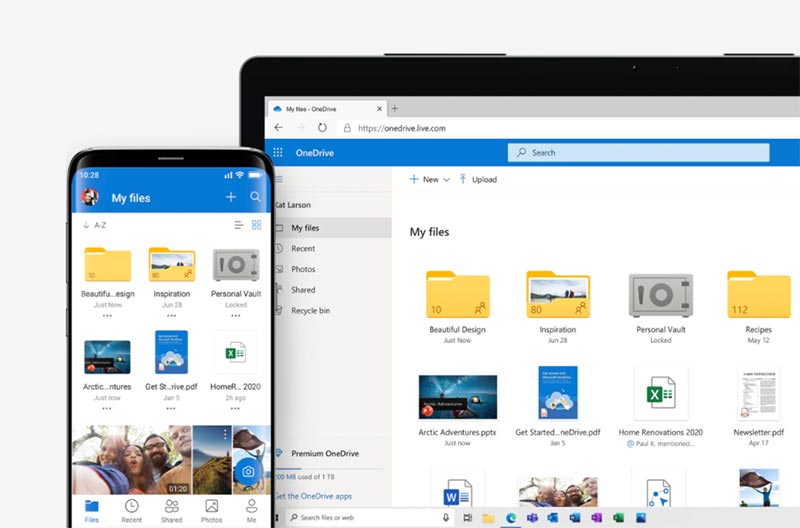Open more options under HomeR... 2020 on phone
This screenshot has width=800, height=528.
(x=235, y=409)
